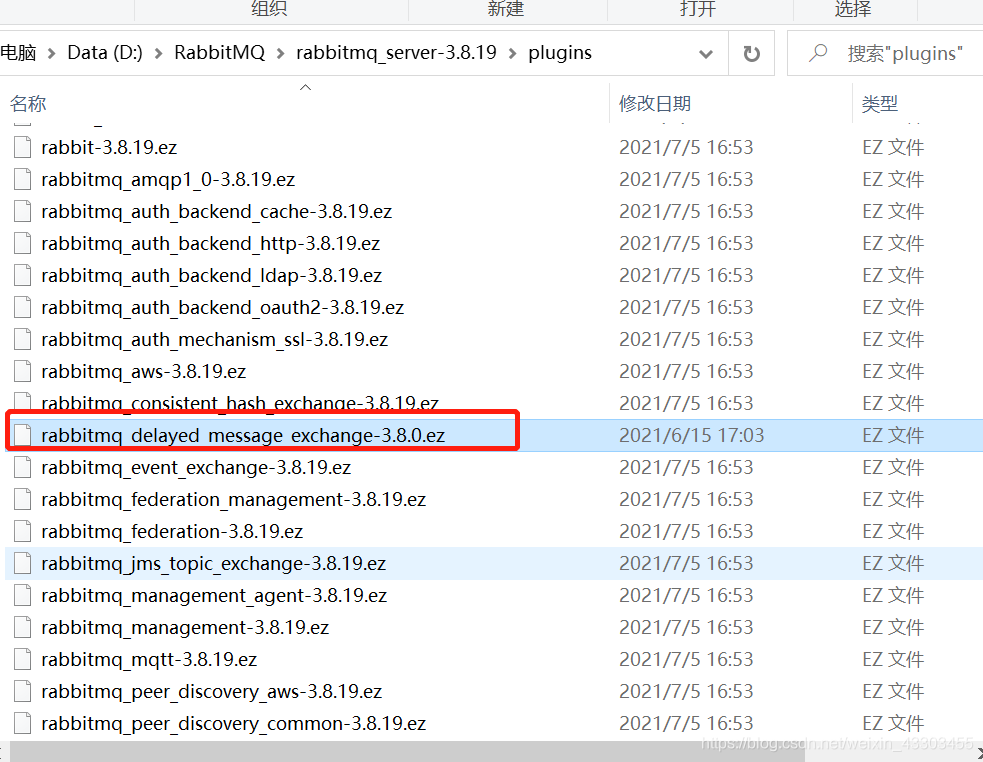Click 打开 ribbon group label
Image resolution: width=983 pixels, height=762 pixels.
(x=698, y=8)
